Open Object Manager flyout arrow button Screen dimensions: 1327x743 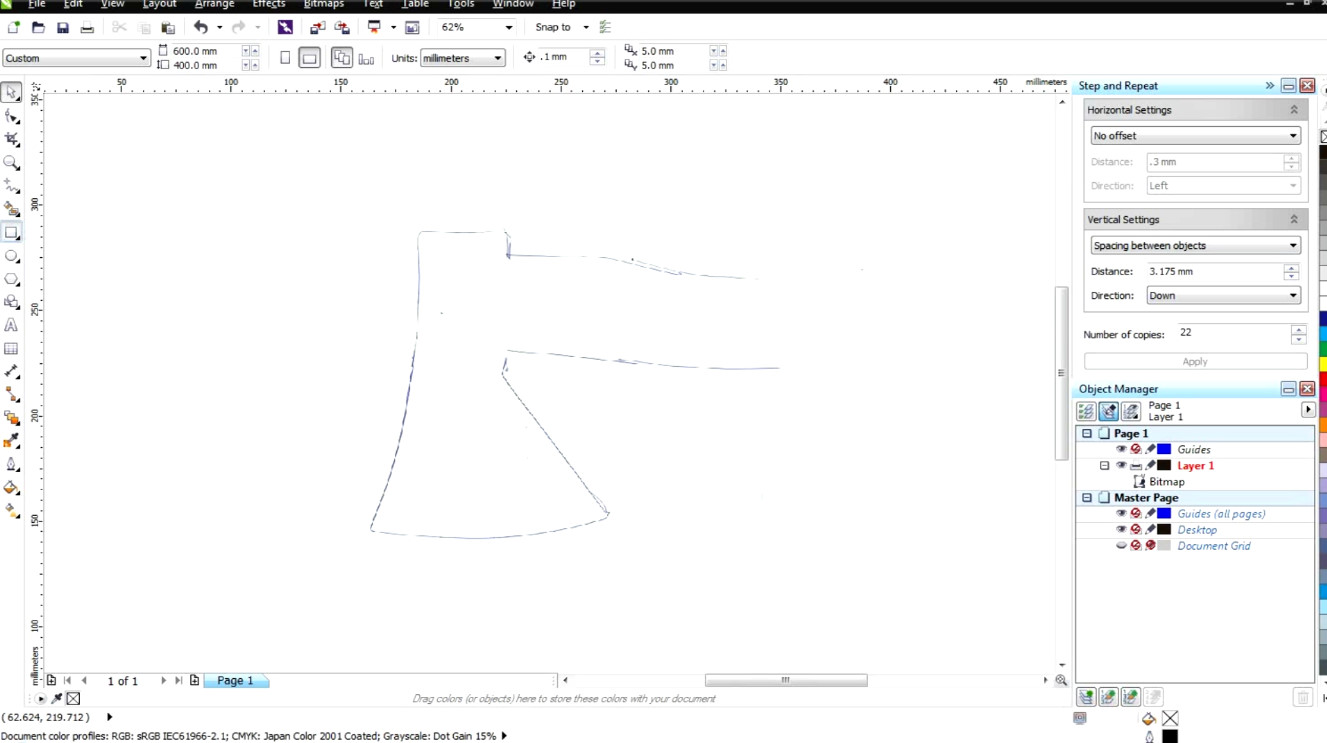[x=1308, y=410]
